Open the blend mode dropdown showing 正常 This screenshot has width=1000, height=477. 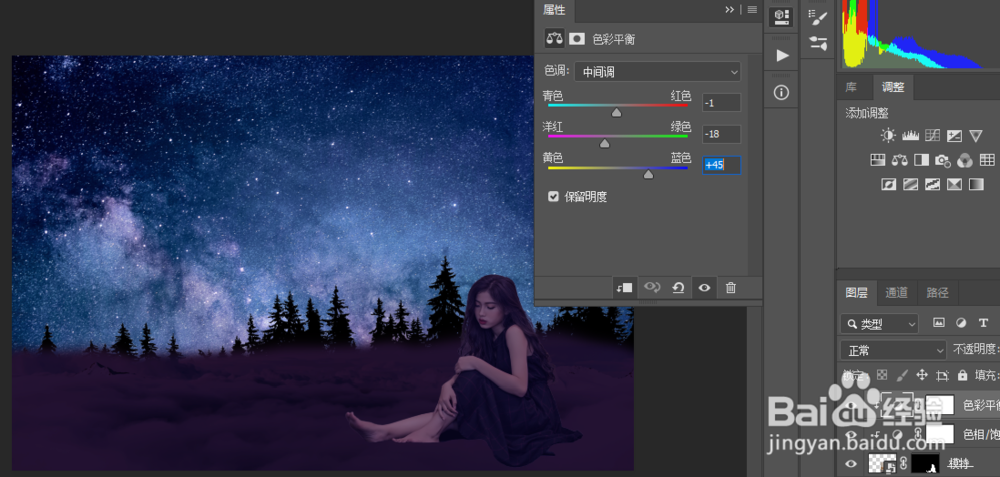[x=893, y=350]
